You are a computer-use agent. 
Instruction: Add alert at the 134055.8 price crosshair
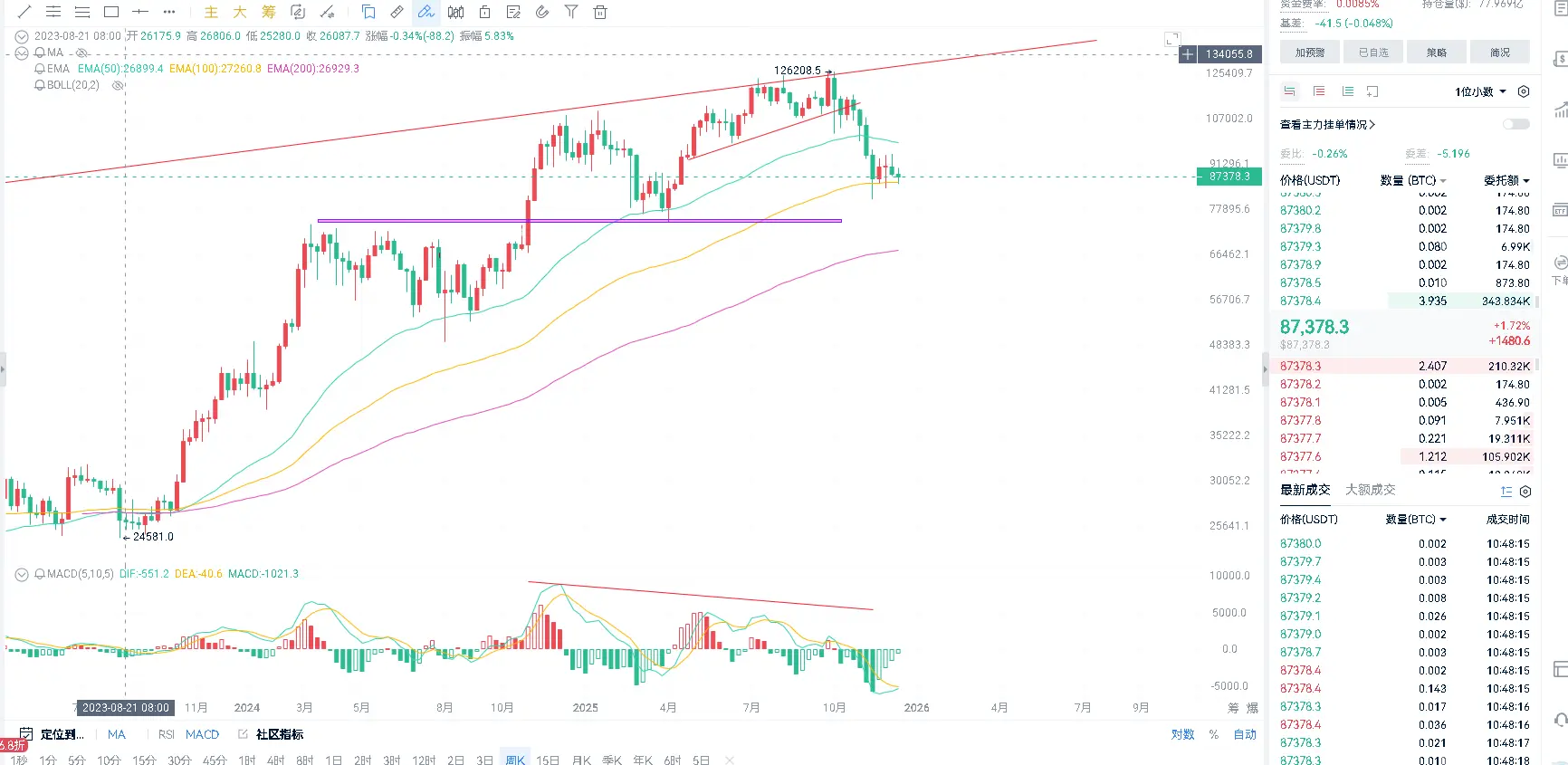coord(1188,54)
